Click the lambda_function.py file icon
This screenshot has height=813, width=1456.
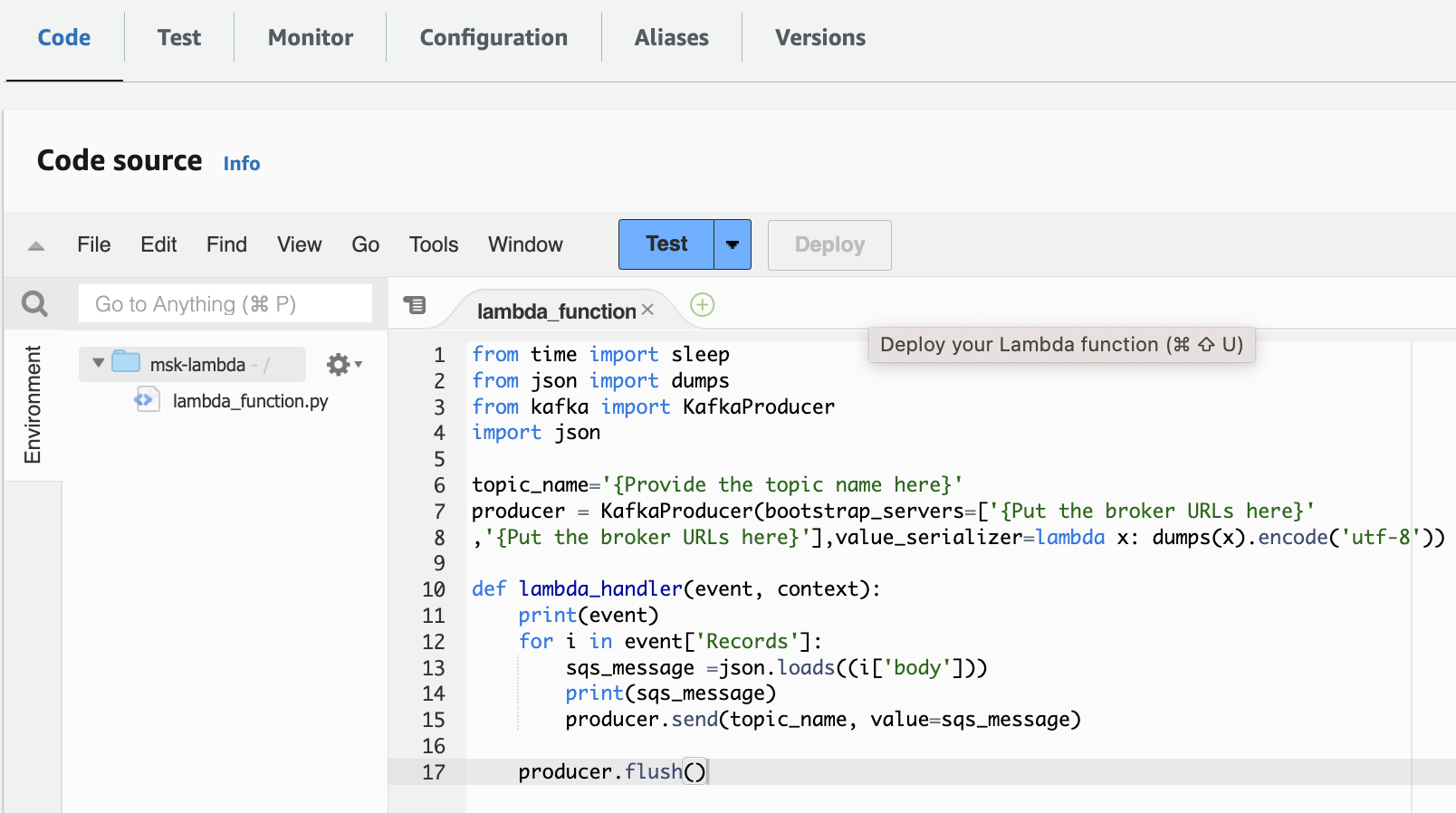146,399
